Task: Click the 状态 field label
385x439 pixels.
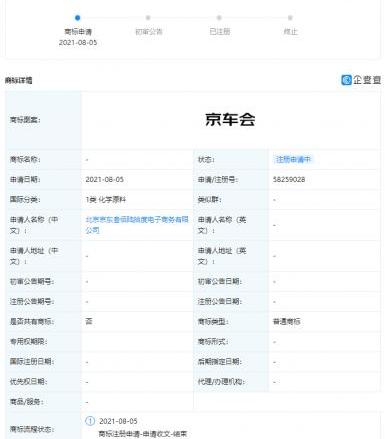Action: [206, 159]
